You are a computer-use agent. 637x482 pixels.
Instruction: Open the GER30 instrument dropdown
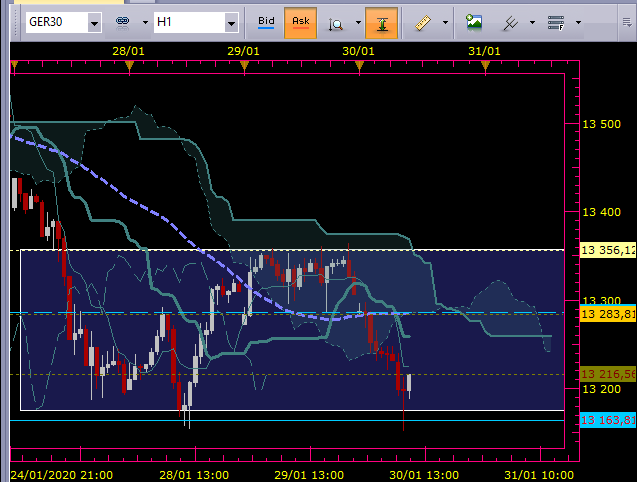(94, 23)
